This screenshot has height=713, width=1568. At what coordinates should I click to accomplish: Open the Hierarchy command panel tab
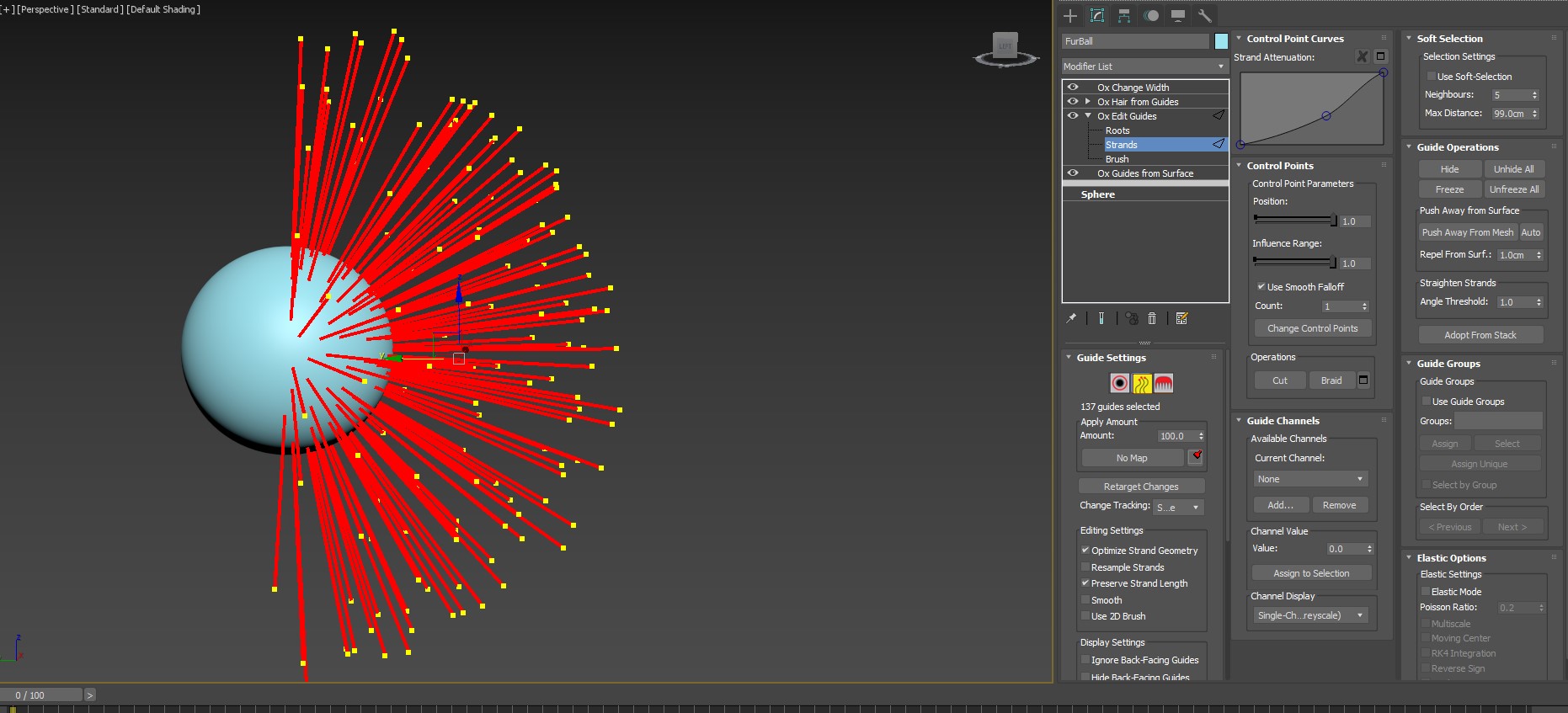coord(1124,15)
